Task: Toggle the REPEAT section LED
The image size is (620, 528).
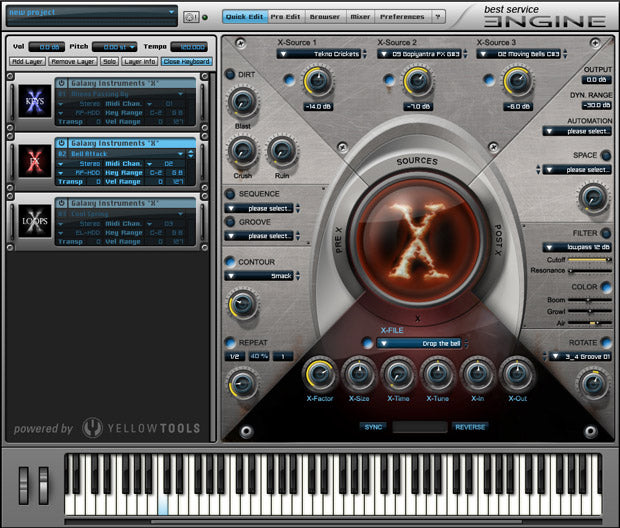Action: tap(230, 342)
